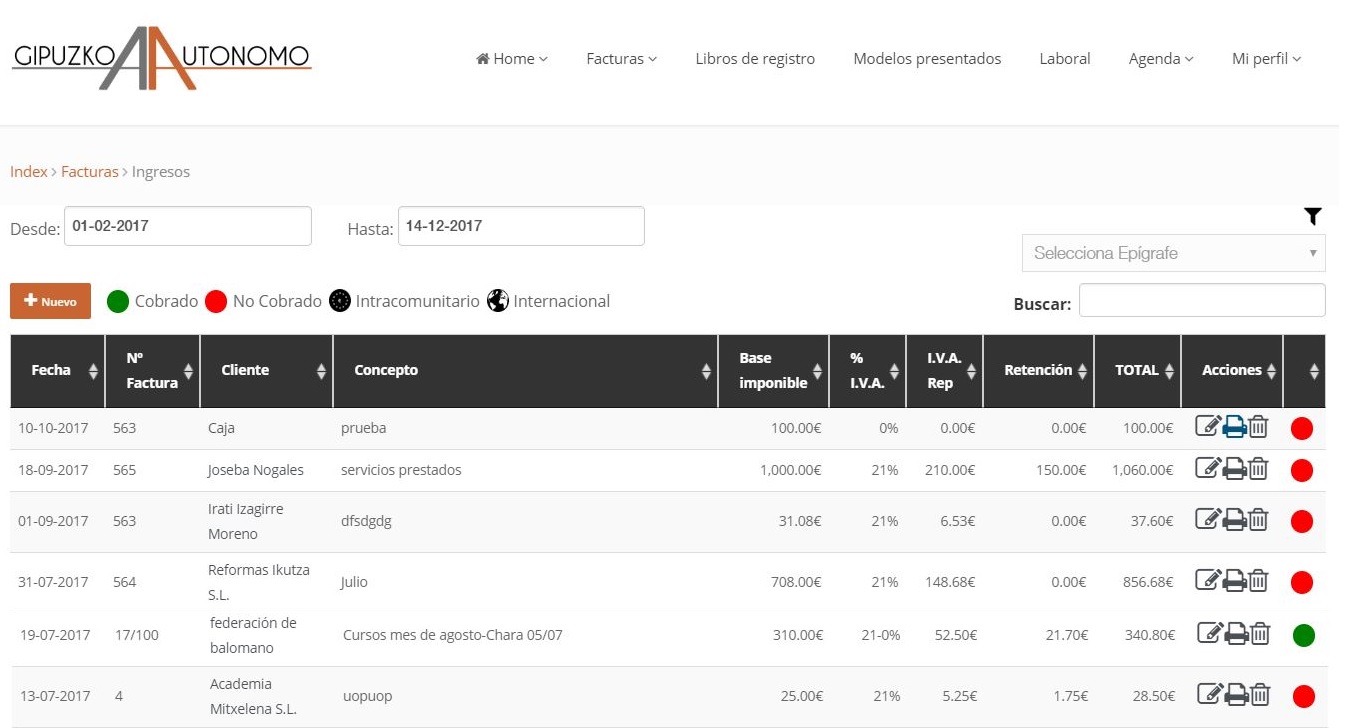Delete the Irati Izagirre Moreno invoice
Image resolution: width=1361 pixels, height=728 pixels.
click(1259, 519)
